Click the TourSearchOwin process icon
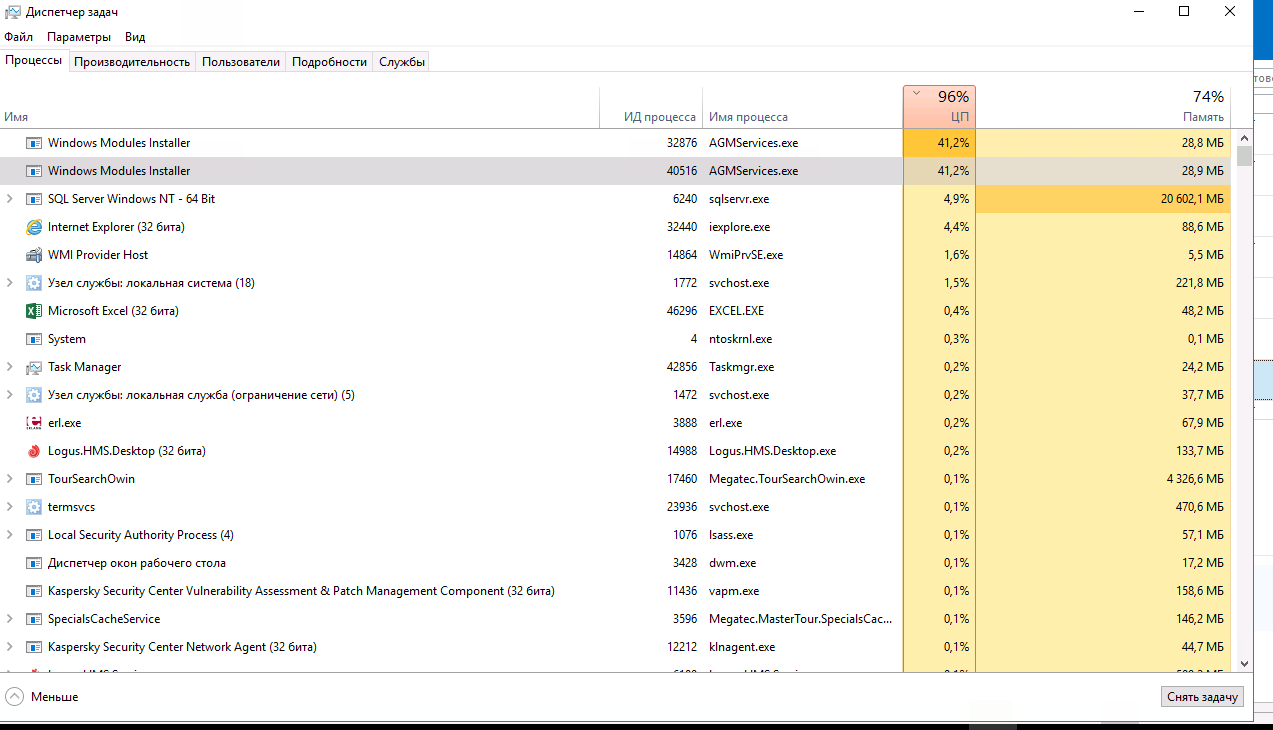 (34, 479)
